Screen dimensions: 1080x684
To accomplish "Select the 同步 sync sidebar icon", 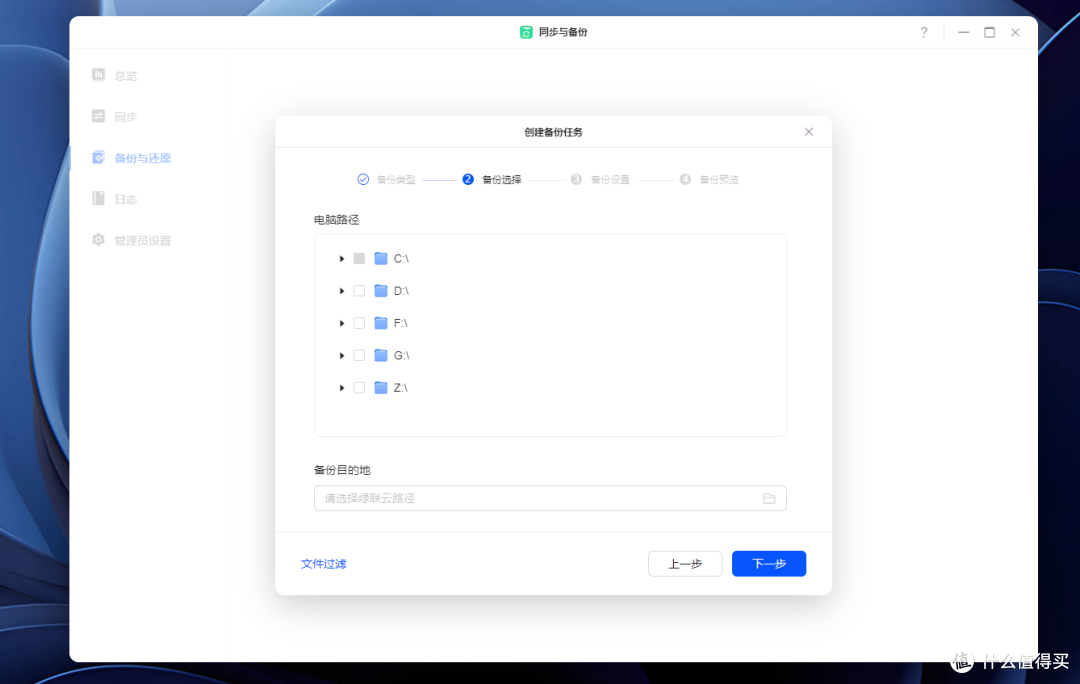I will (99, 116).
